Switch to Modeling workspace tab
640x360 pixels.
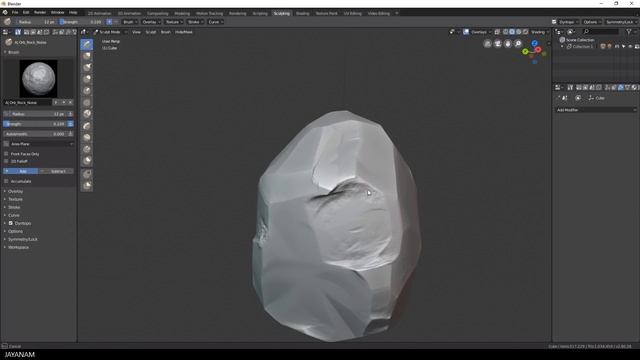click(182, 13)
